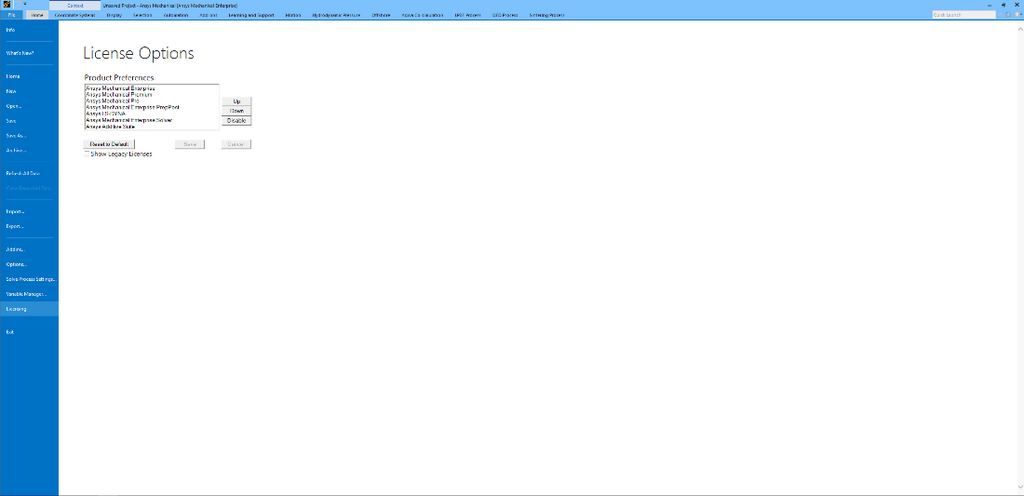Image resolution: width=1024 pixels, height=496 pixels.
Task: Click the Up button
Action: [x=236, y=101]
